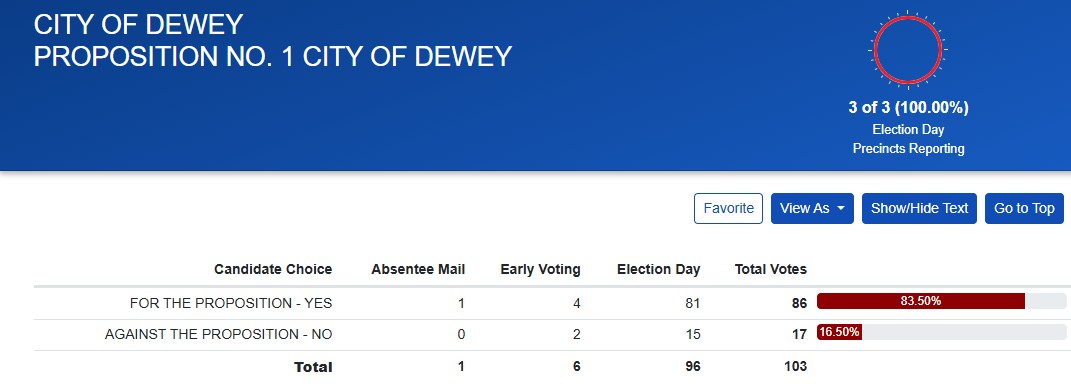Click the YES total votes value 86

pos(799,303)
